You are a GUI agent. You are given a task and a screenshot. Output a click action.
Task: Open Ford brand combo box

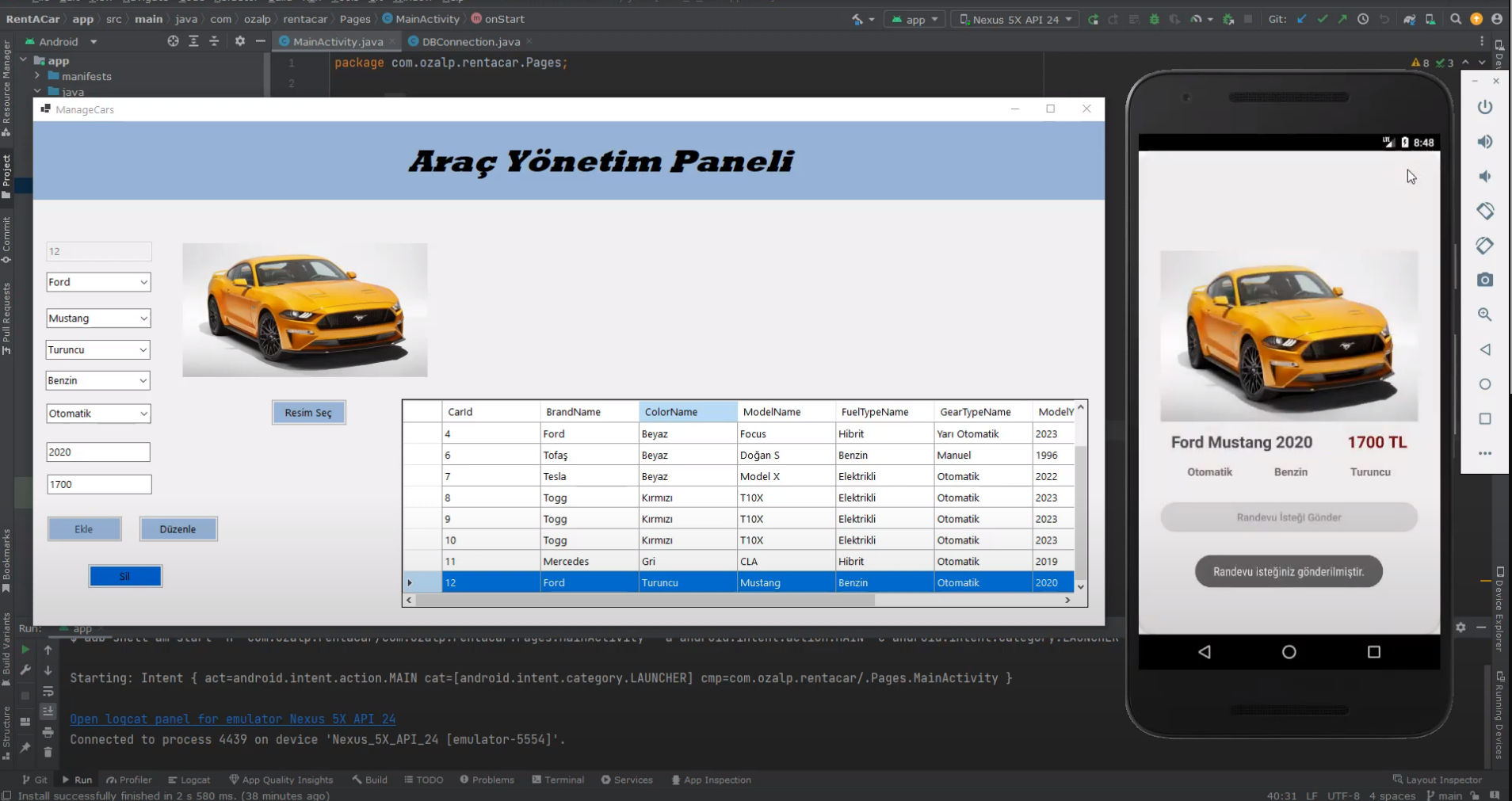click(98, 282)
